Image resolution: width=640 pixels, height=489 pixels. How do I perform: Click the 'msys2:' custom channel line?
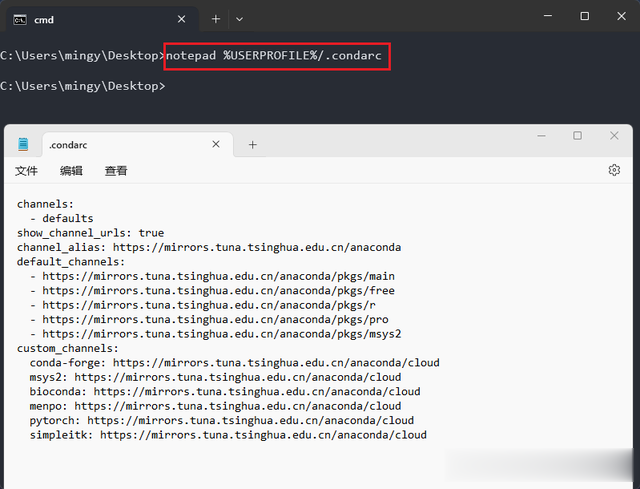pyautogui.click(x=216, y=377)
